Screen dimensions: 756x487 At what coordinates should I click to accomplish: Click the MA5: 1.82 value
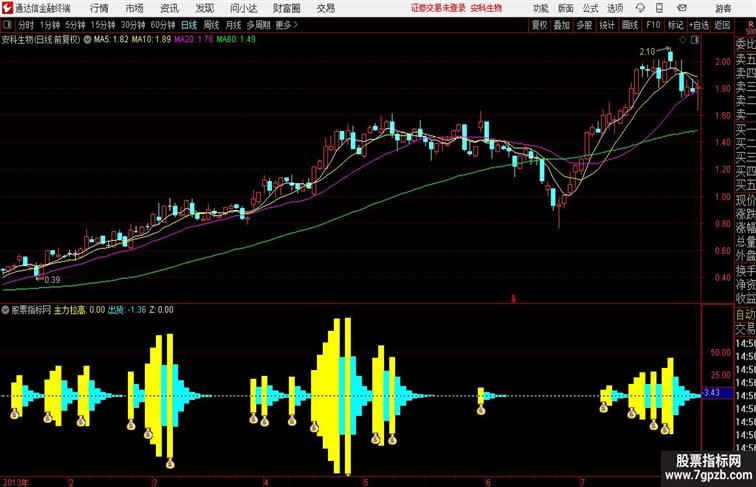pyautogui.click(x=111, y=40)
